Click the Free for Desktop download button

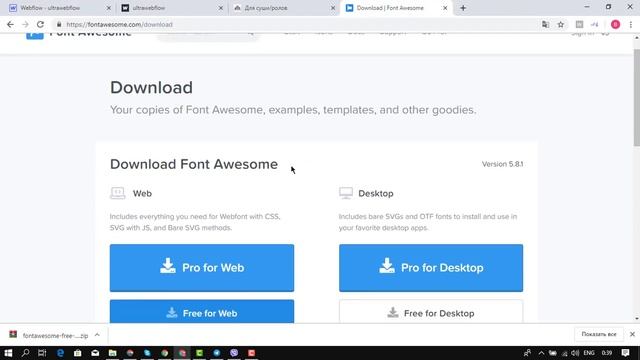[431, 312]
